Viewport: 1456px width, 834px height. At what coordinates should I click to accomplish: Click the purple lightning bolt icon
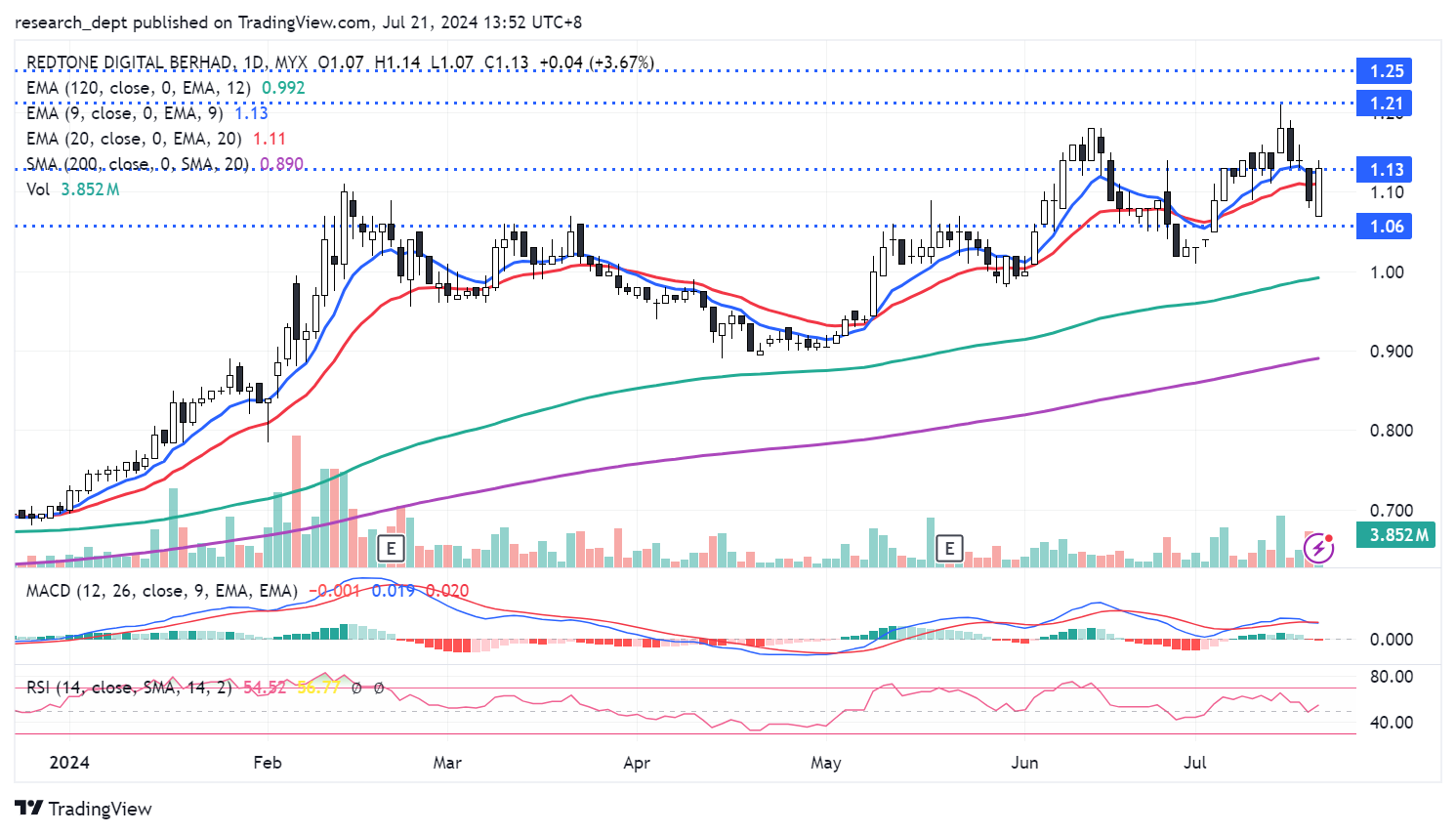(x=1319, y=548)
